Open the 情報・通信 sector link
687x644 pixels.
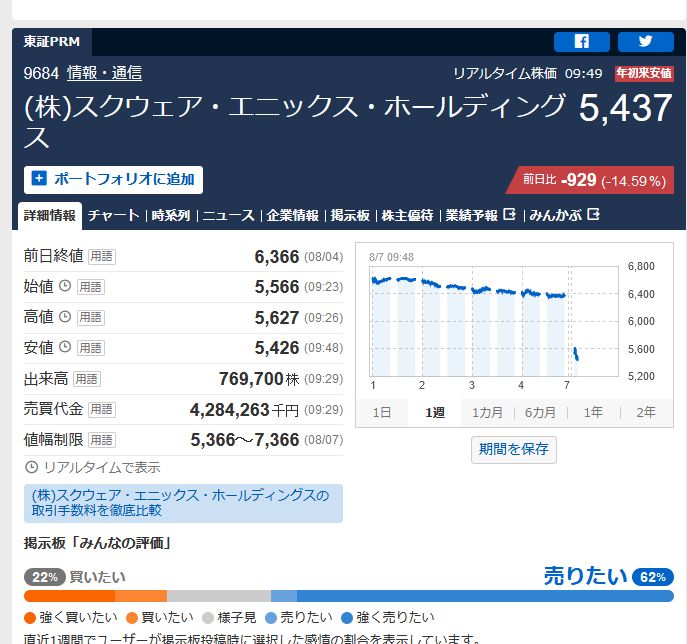point(104,73)
